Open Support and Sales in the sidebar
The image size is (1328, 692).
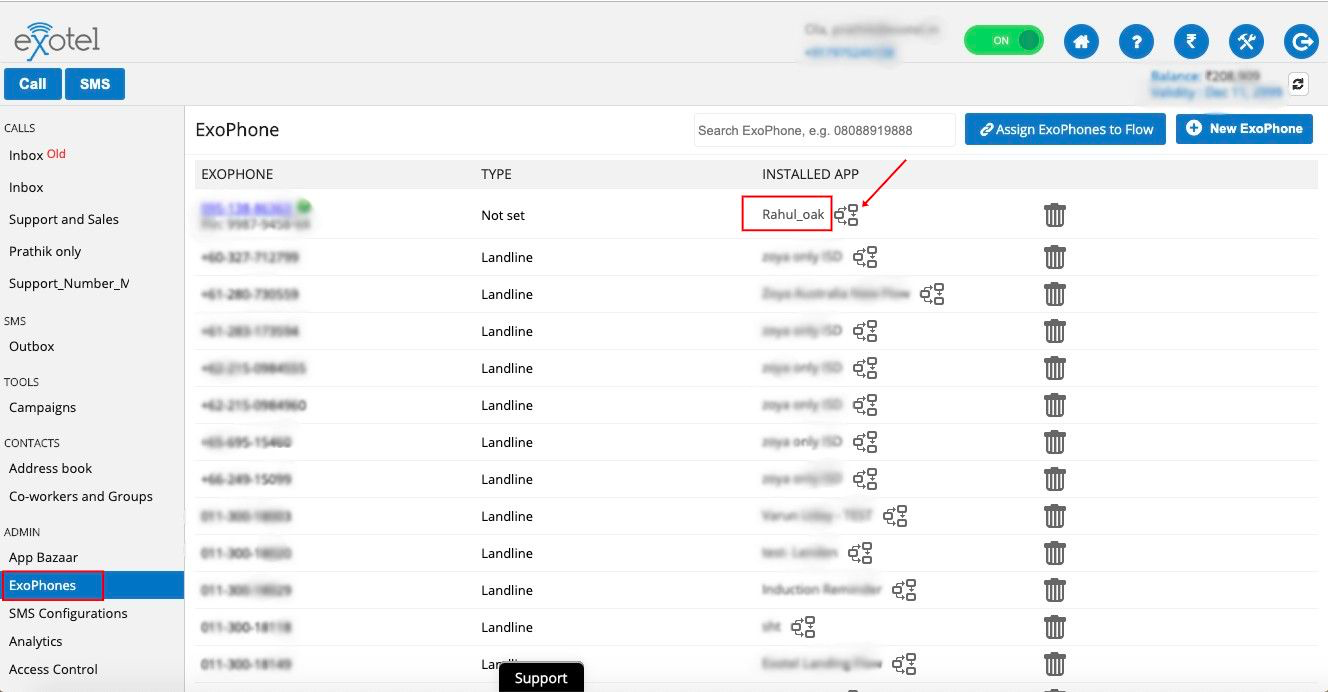(64, 219)
